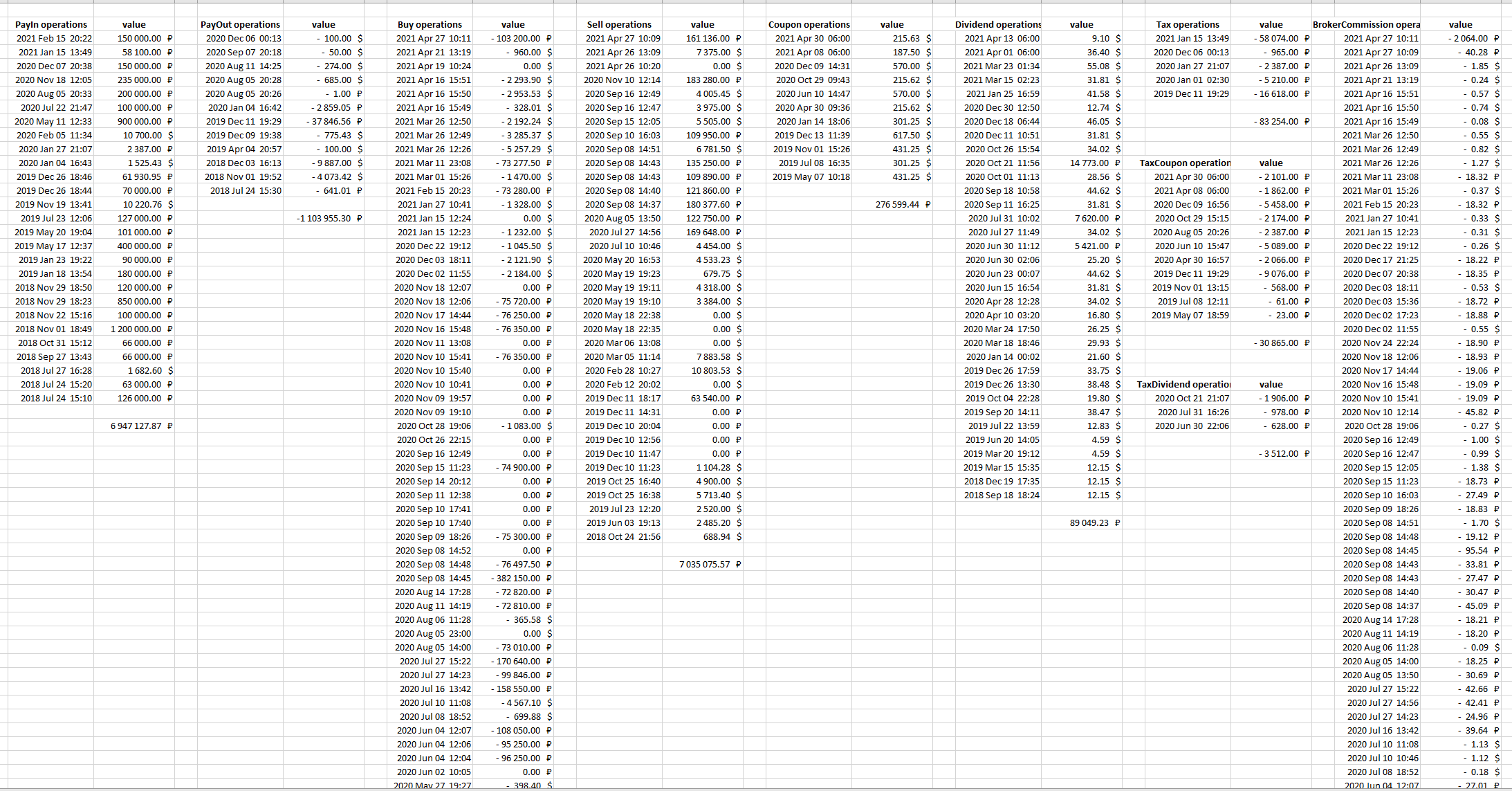
Task: Select BrokerCommission date 2020 Jul 16 13:42
Action: pyautogui.click(x=1377, y=730)
